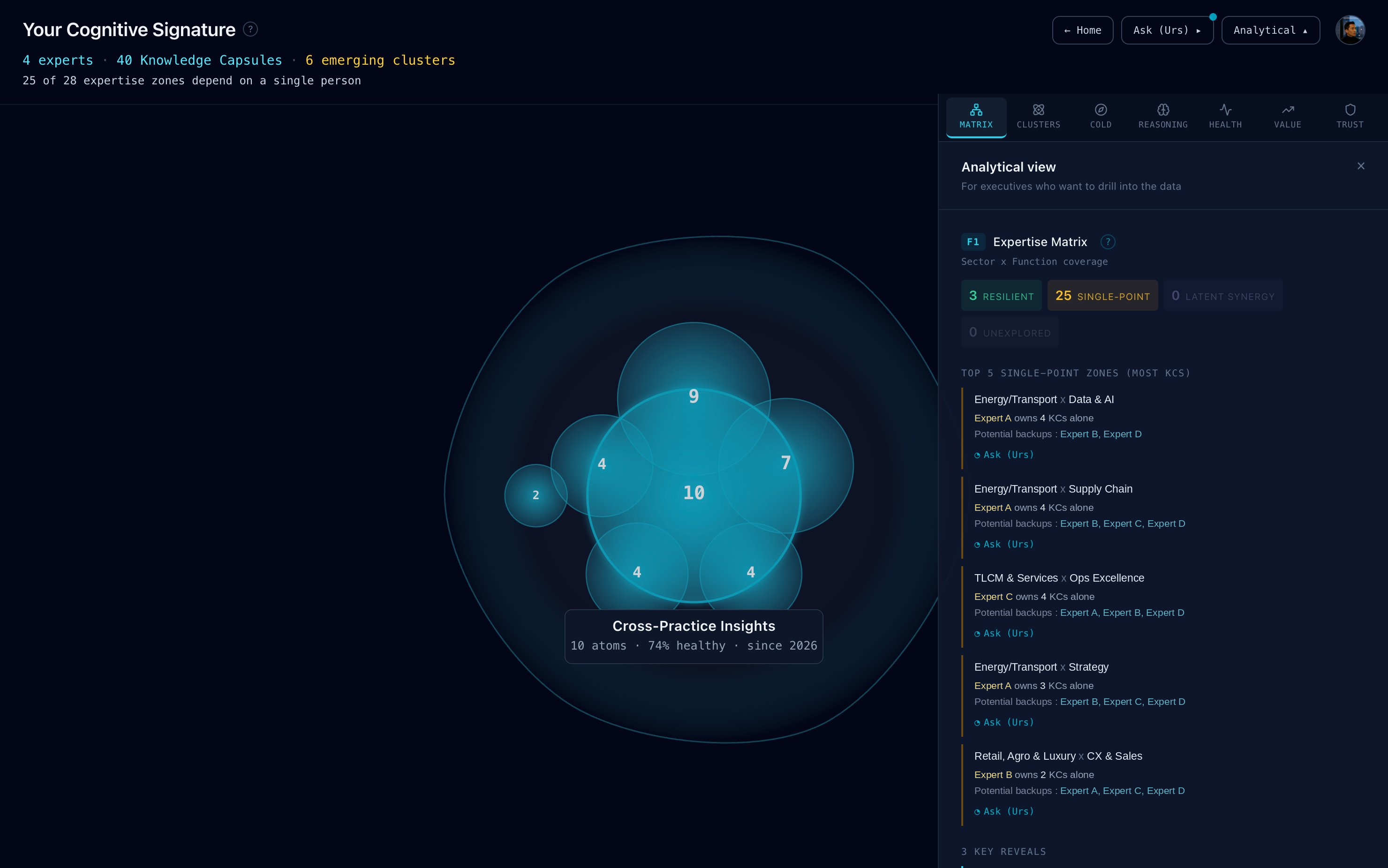Click the Cross-Practice Insights tooltip card
The image size is (1388, 868).
694,636
